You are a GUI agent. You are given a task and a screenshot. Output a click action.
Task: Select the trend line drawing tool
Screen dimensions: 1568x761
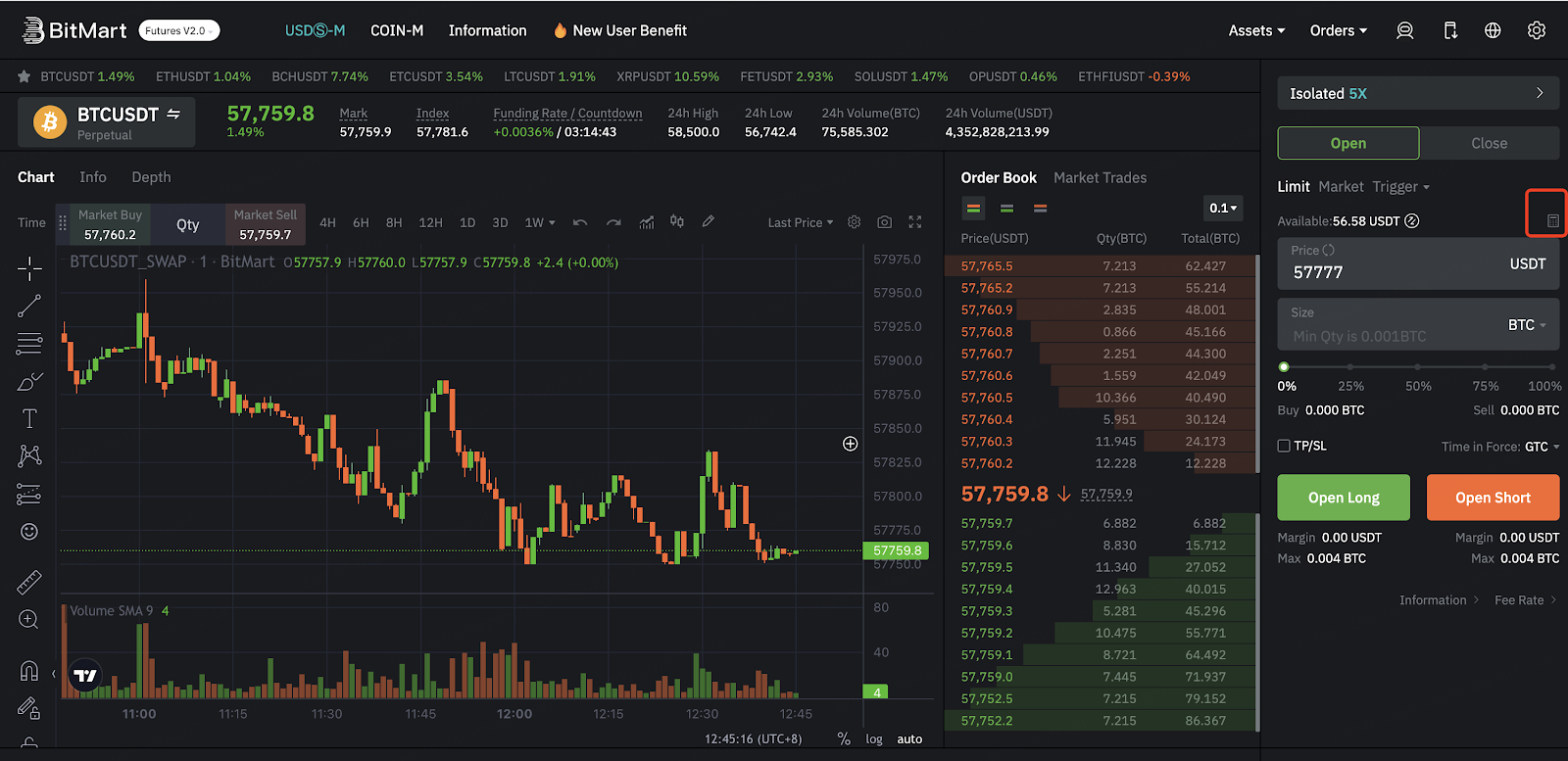point(29,306)
